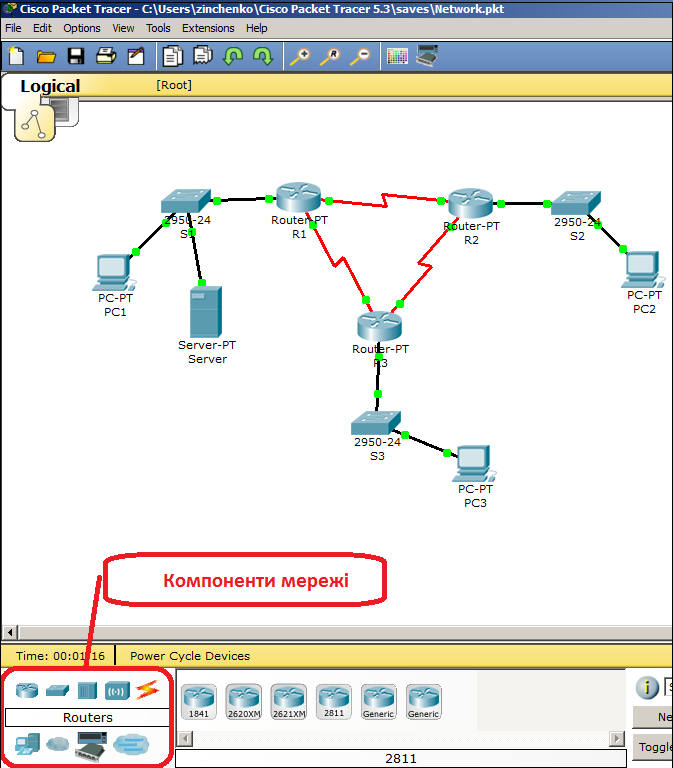Open the File menu

[13, 28]
